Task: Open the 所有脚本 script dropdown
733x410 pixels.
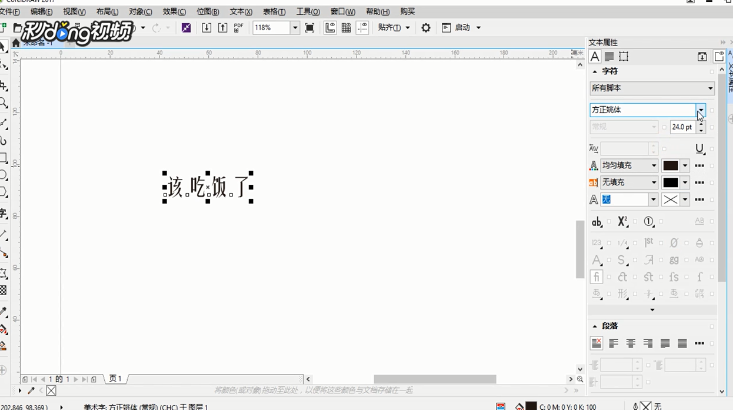Action: [652, 88]
